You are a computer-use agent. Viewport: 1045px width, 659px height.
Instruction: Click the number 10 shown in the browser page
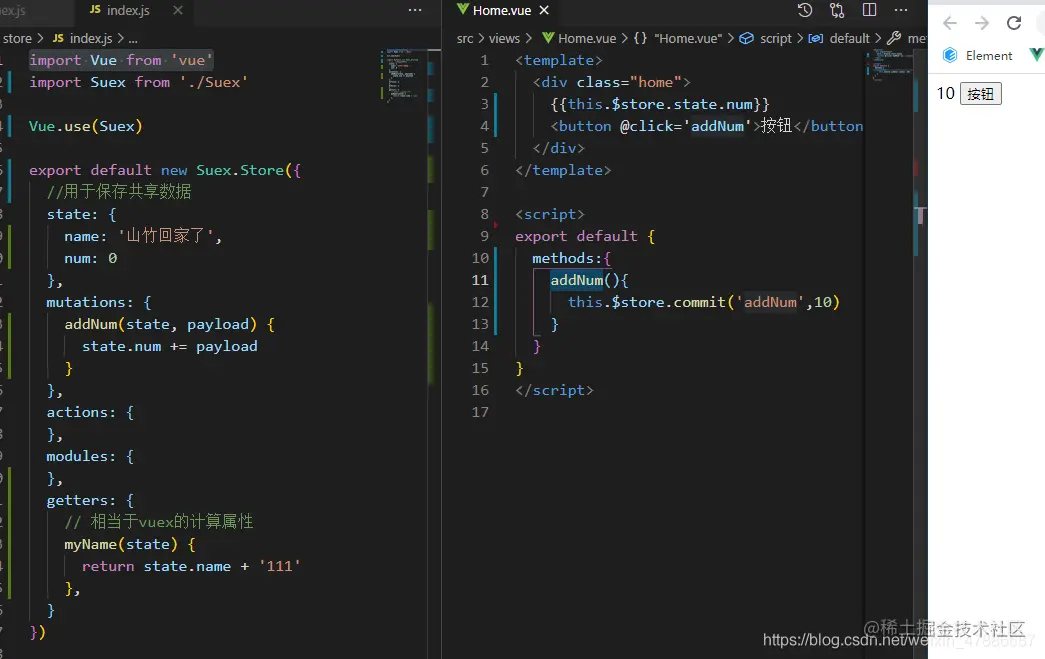point(945,93)
